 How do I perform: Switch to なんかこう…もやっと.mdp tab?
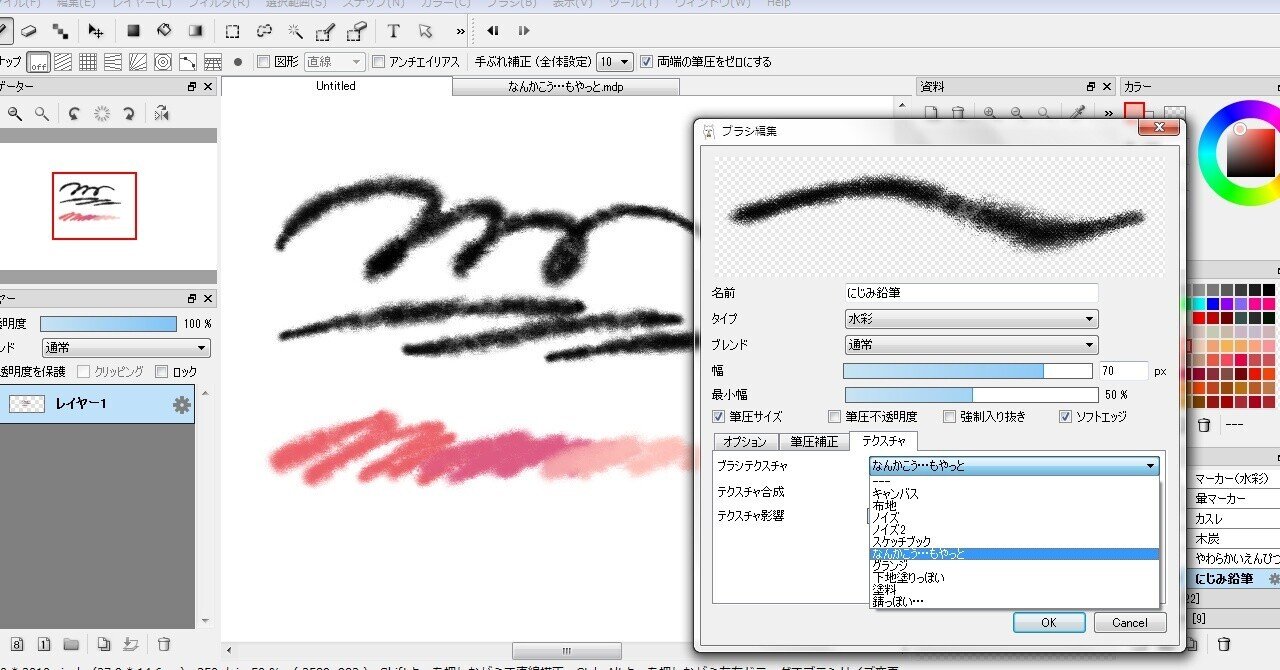(x=566, y=87)
